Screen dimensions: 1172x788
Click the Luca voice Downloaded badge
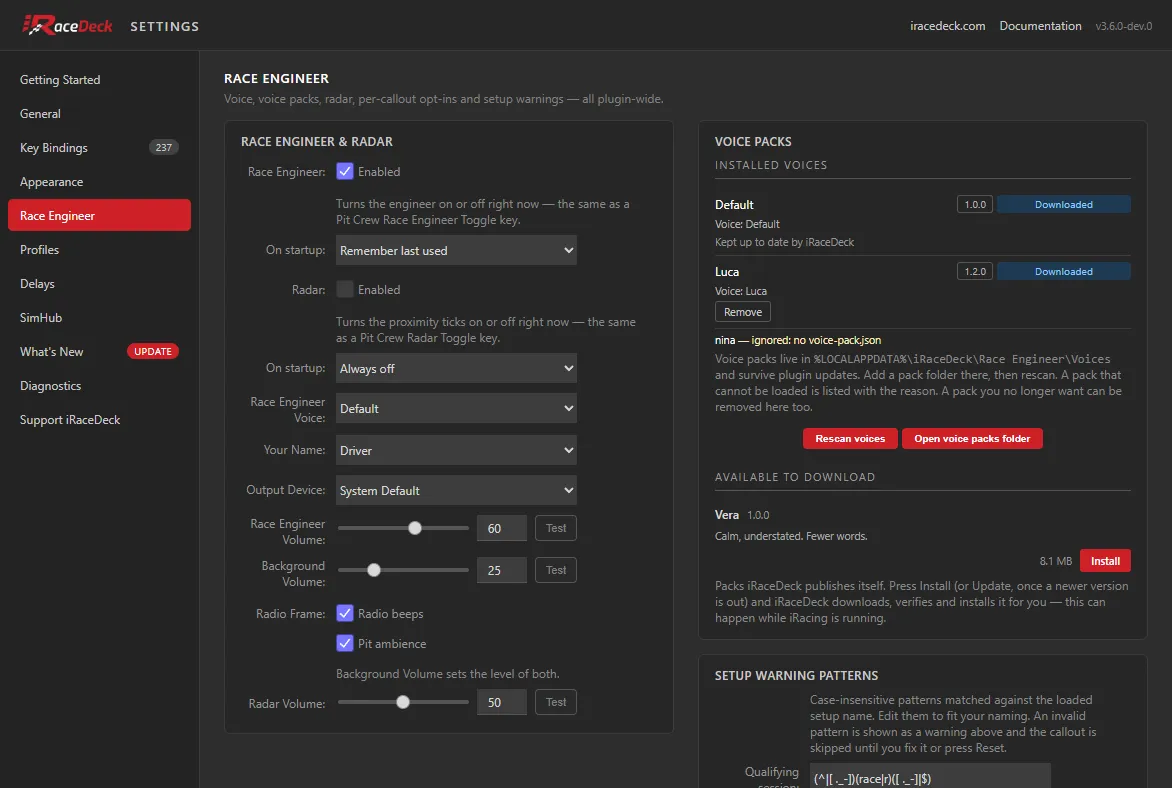tap(1064, 271)
